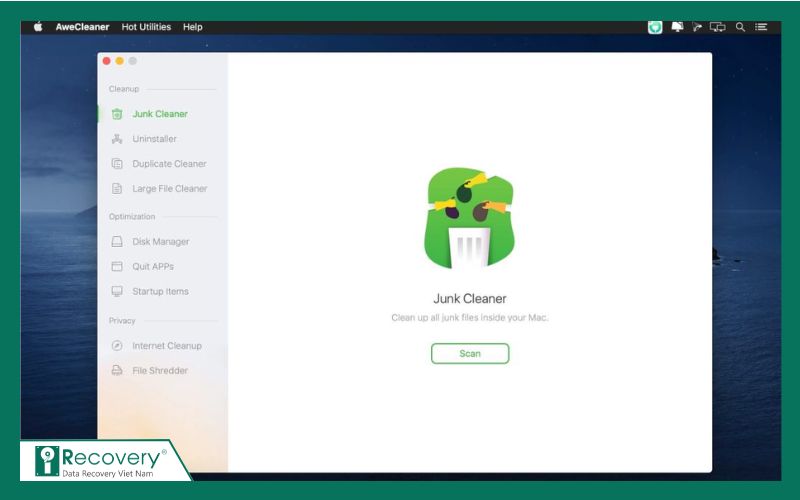Screen dimensions: 800x500
Task: Start the junk Scan button
Action: point(470,354)
